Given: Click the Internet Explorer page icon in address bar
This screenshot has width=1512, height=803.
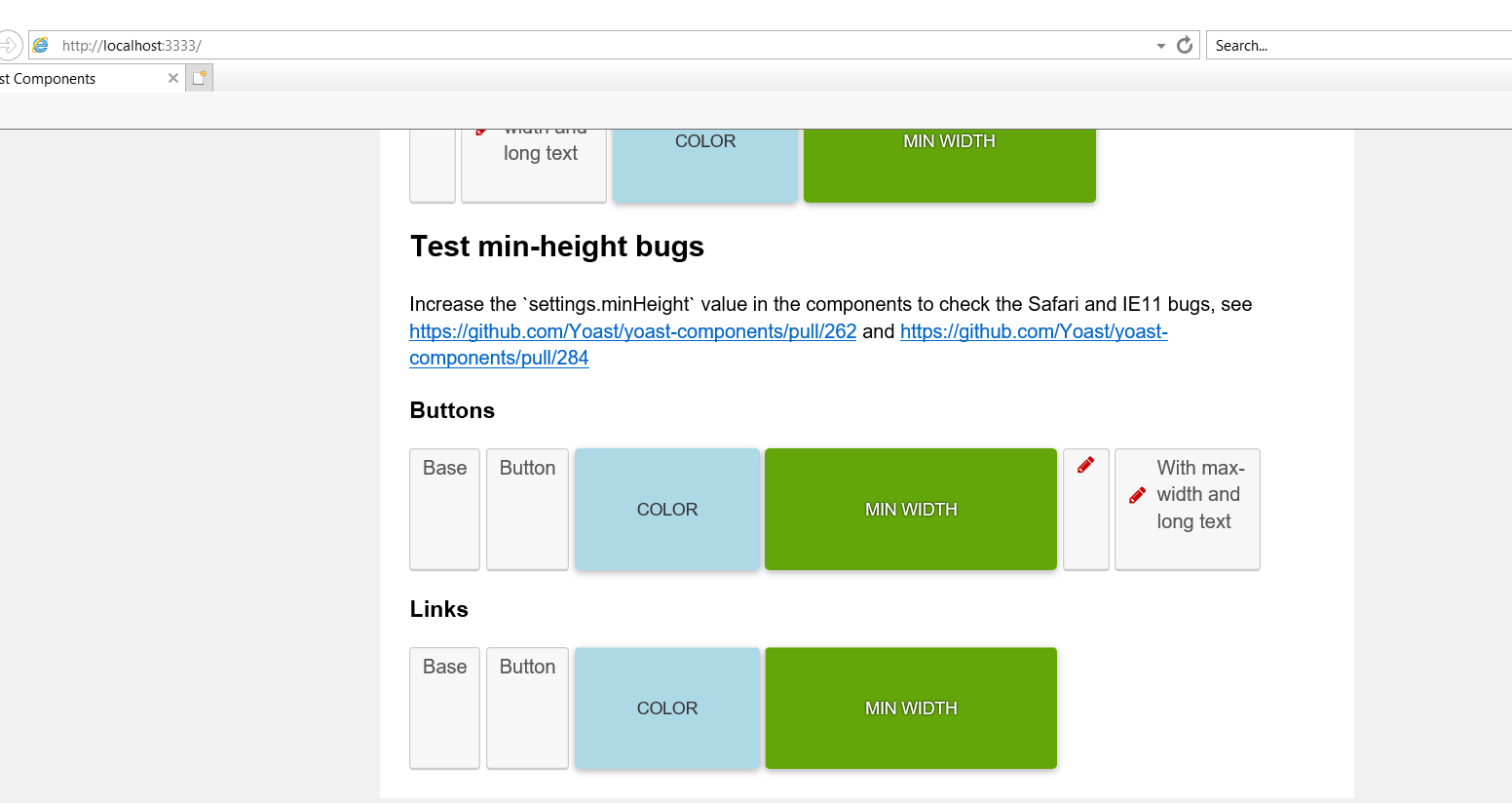Looking at the screenshot, I should pyautogui.click(x=41, y=45).
